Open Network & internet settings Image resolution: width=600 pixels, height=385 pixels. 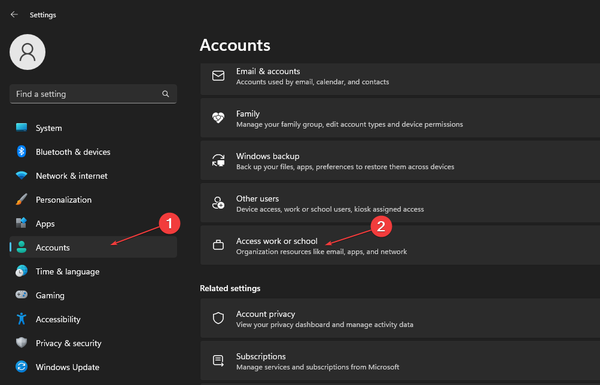pyautogui.click(x=93, y=176)
